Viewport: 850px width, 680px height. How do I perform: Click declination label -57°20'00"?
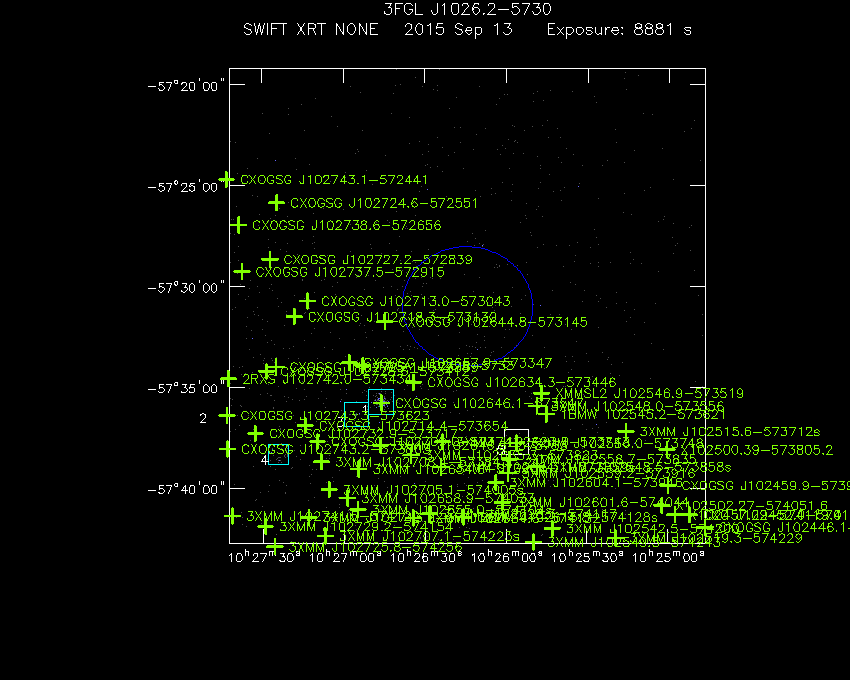tap(186, 87)
